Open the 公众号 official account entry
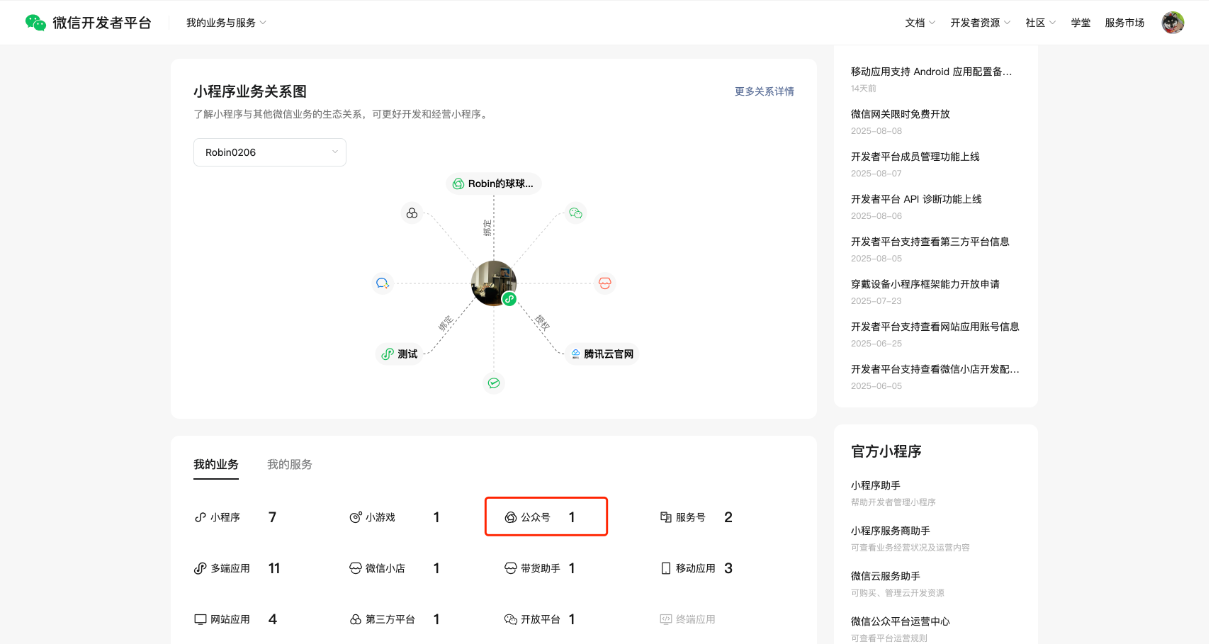1209x644 pixels. pos(535,517)
